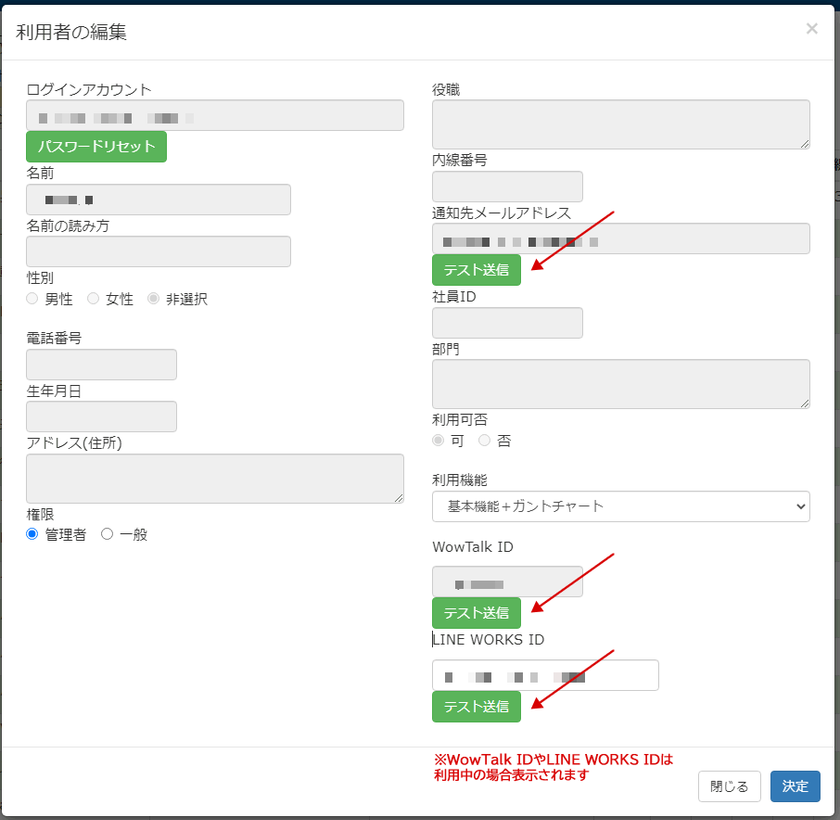
Task: Select 可 for 利用可否
Action: (438, 440)
